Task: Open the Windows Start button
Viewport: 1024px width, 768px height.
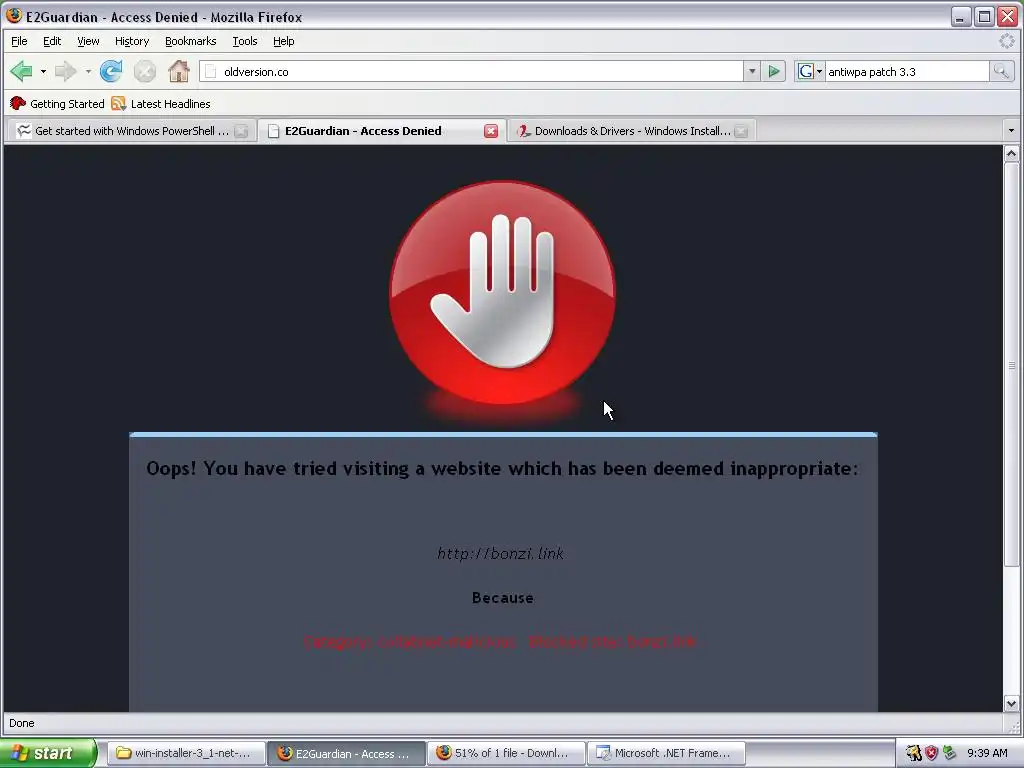Action: point(47,753)
